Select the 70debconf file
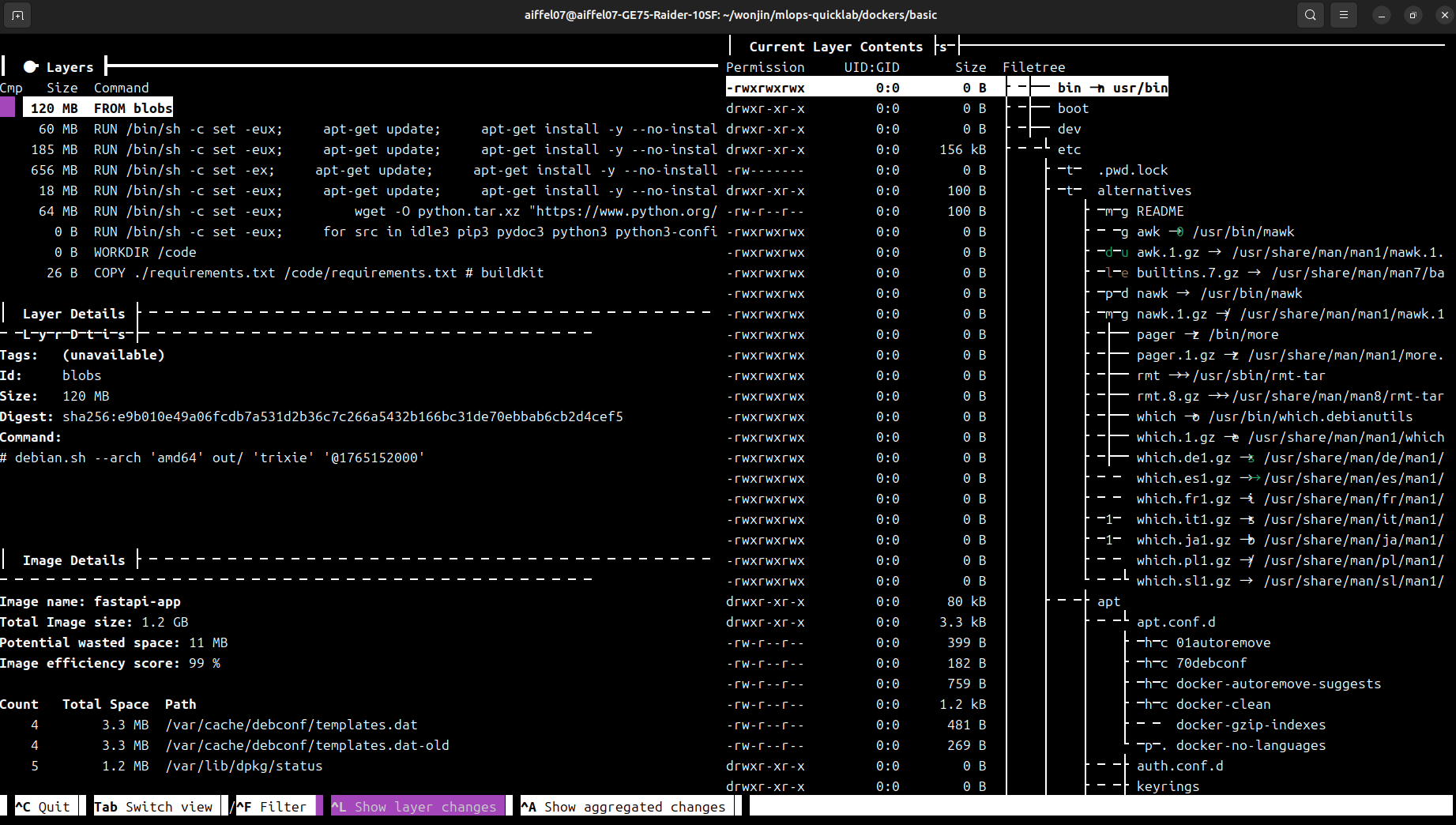1456x825 pixels. coord(1211,663)
